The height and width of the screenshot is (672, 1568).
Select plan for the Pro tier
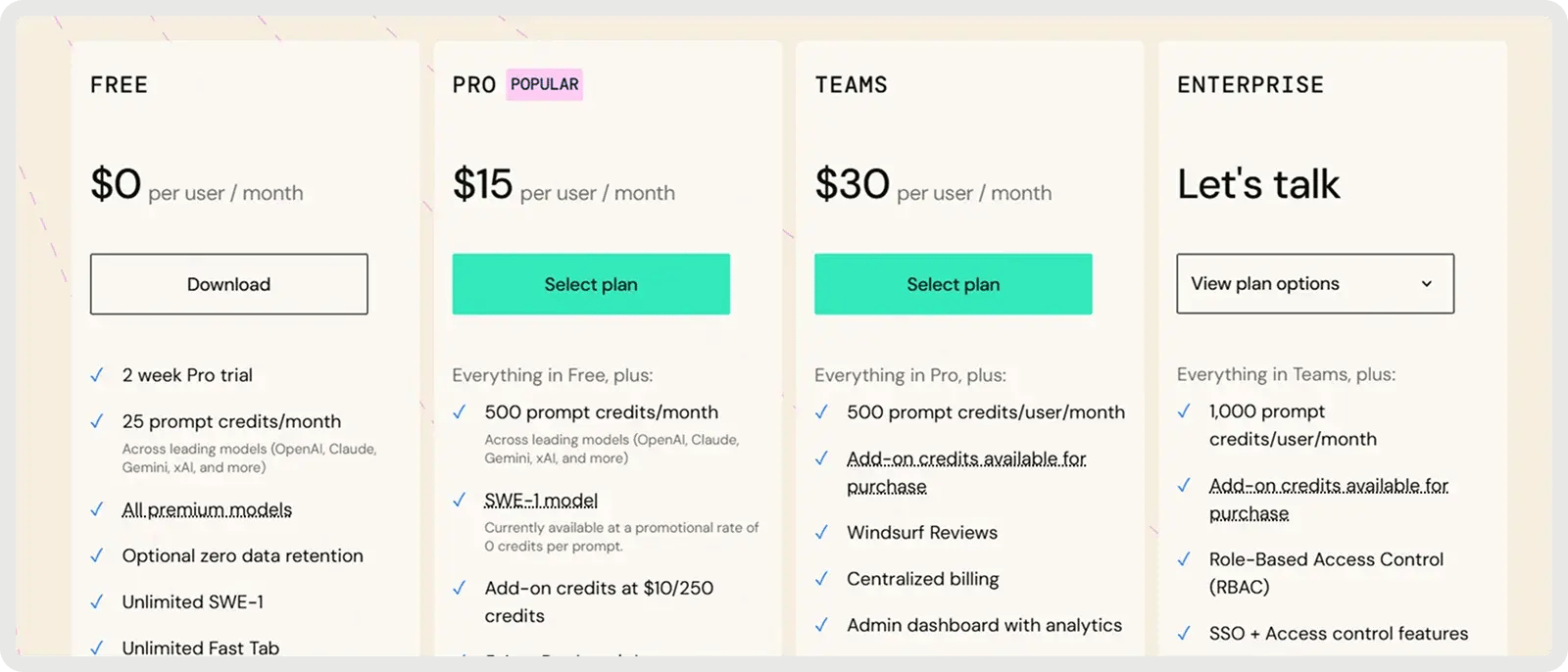[590, 284]
